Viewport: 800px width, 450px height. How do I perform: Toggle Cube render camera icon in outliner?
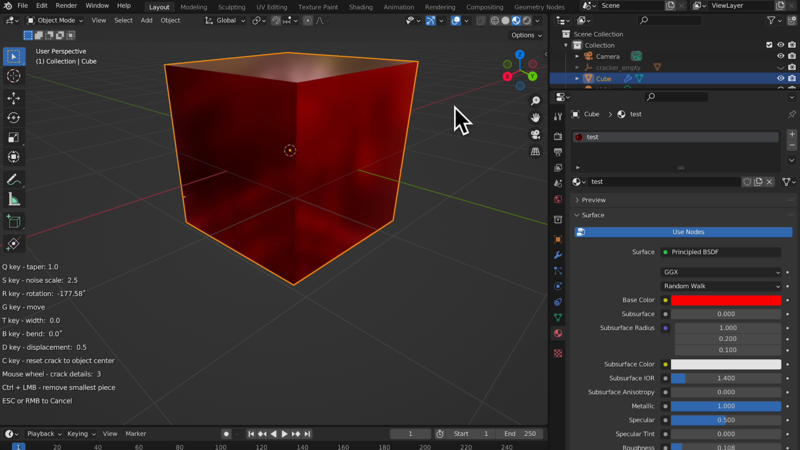(x=792, y=79)
